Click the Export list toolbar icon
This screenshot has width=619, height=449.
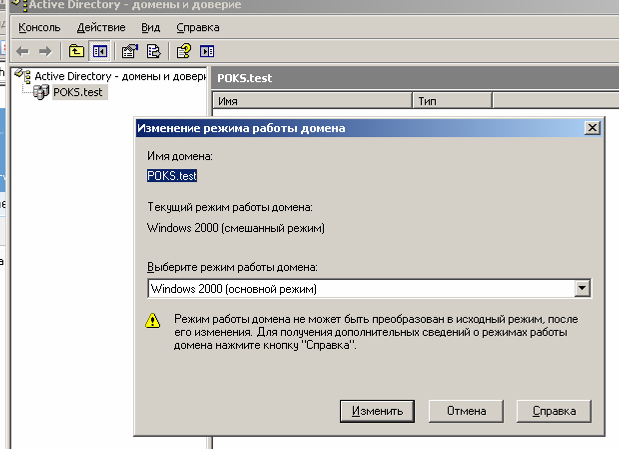154,51
